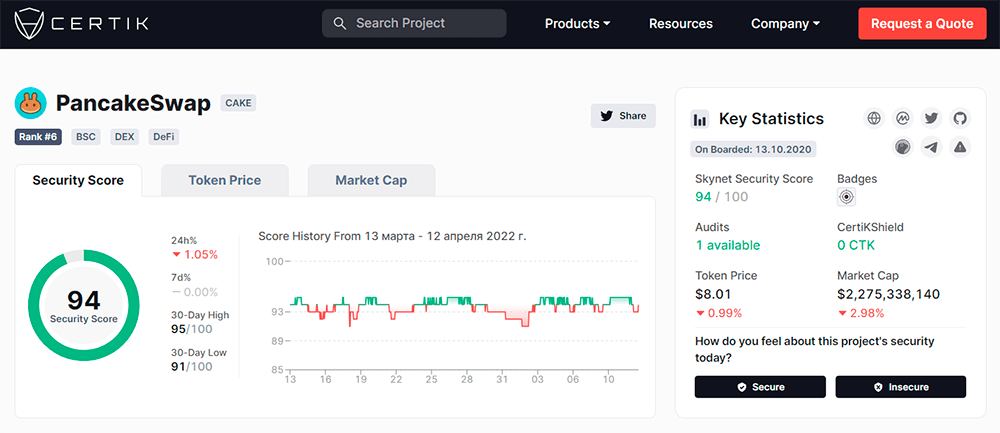
Task: Expand the Products dropdown menu
Action: [x=577, y=24]
